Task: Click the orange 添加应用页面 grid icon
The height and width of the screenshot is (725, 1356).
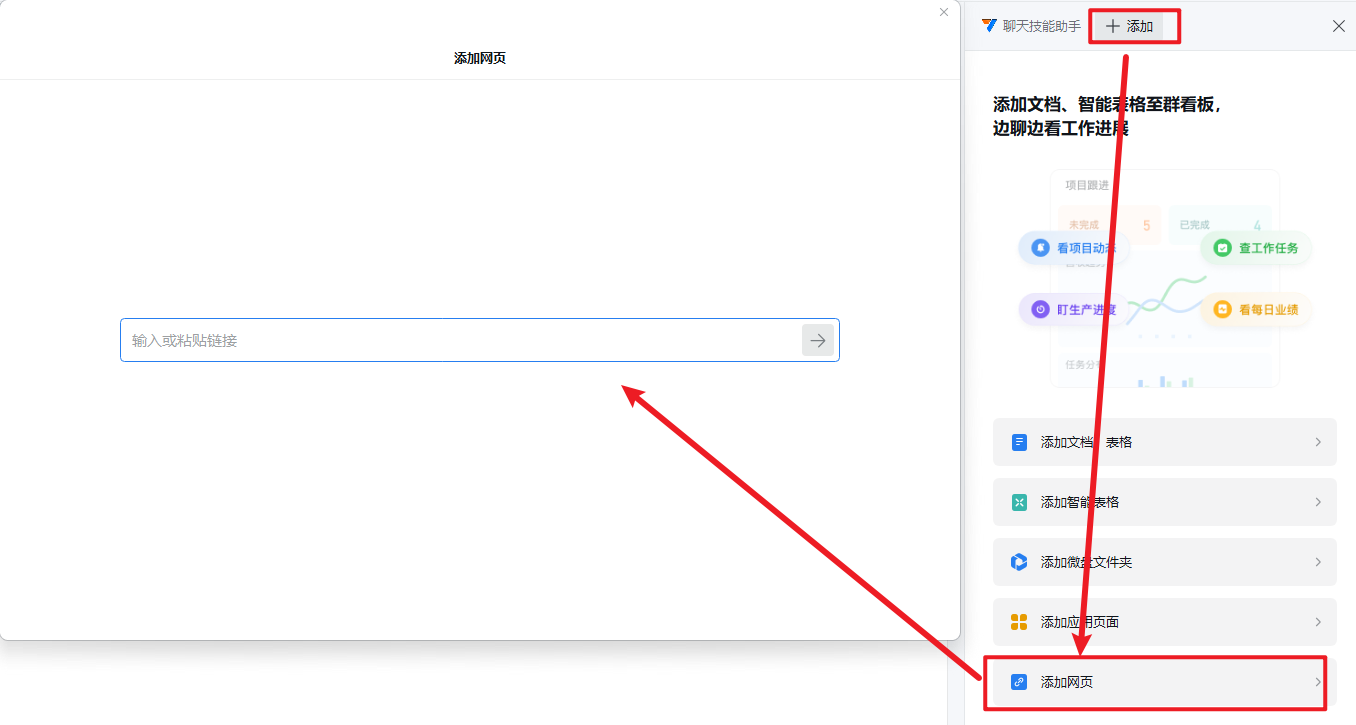Action: [x=1019, y=622]
